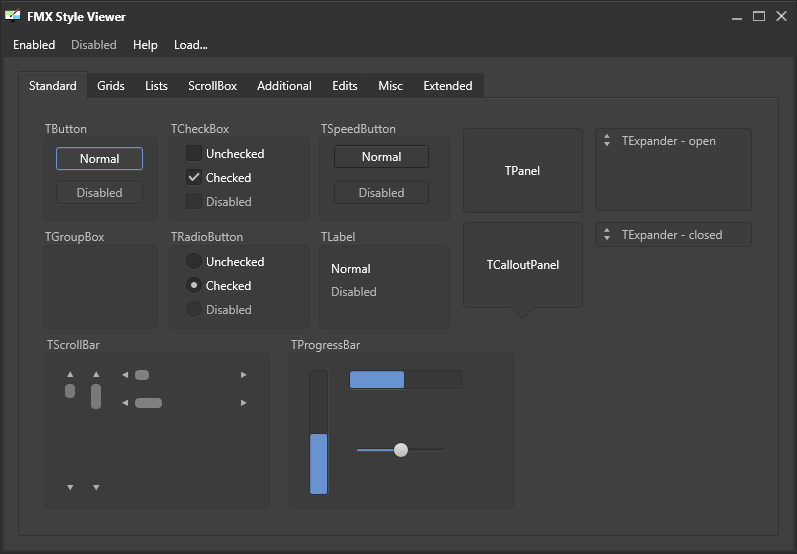Click the TButton Normal button
The height and width of the screenshot is (554, 797).
(x=99, y=159)
